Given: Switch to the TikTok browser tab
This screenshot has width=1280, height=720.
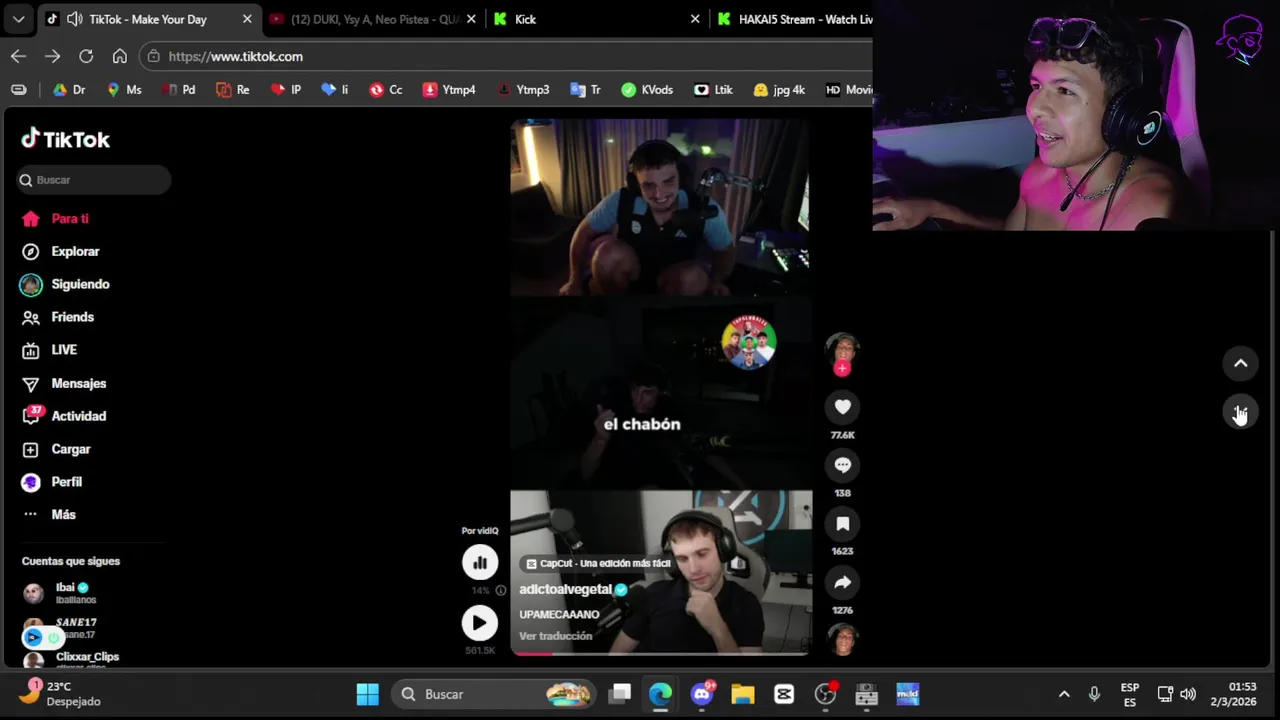Looking at the screenshot, I should click(x=148, y=19).
